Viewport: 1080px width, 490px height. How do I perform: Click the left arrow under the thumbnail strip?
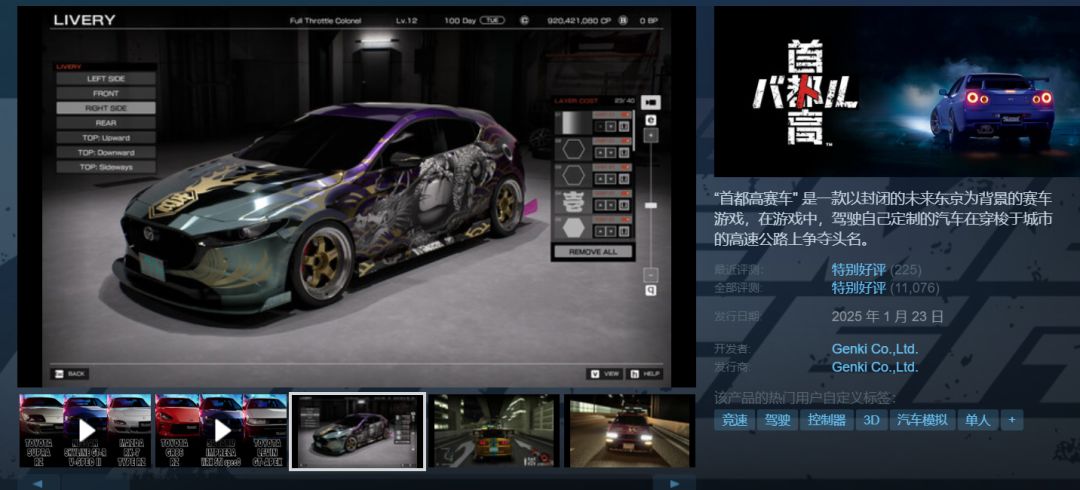[x=36, y=483]
